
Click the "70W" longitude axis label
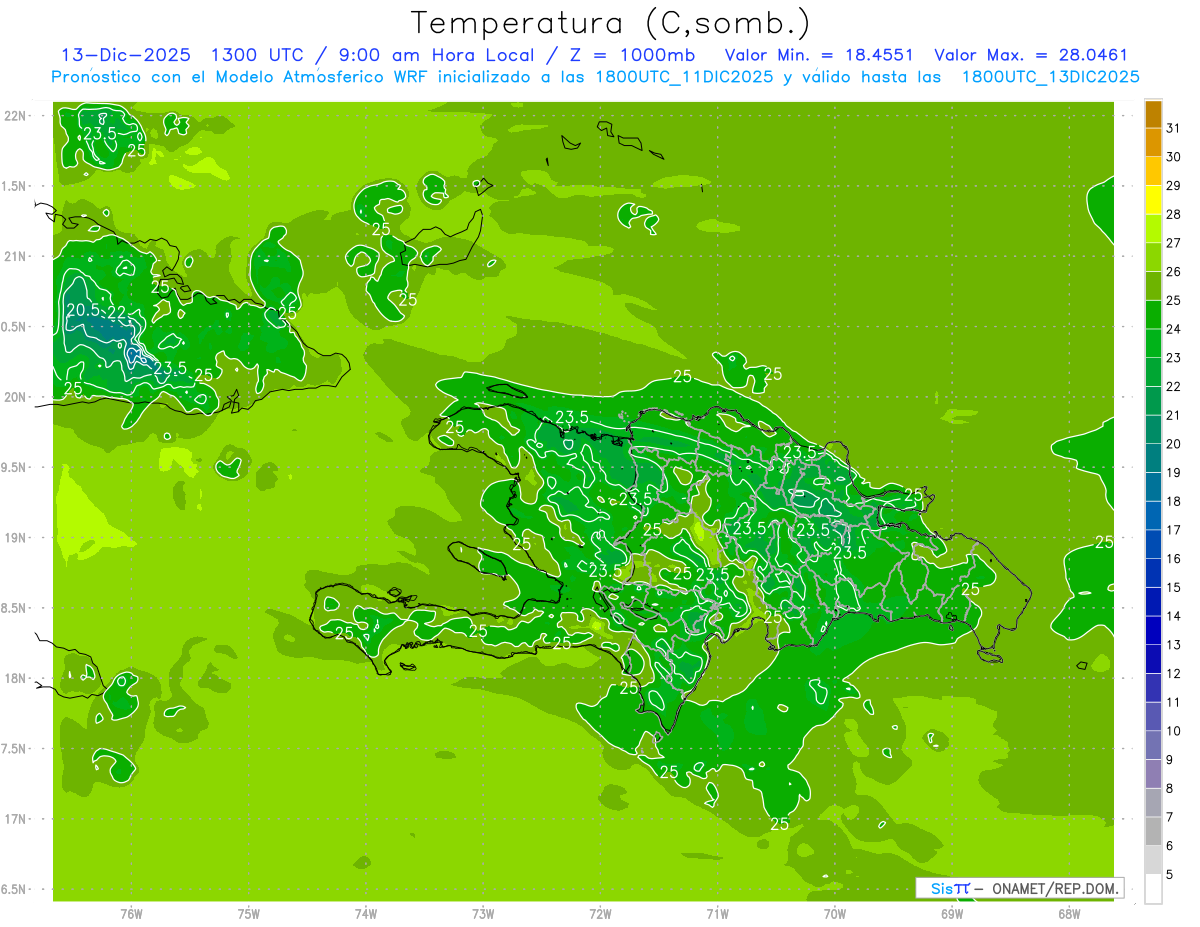pos(835,913)
